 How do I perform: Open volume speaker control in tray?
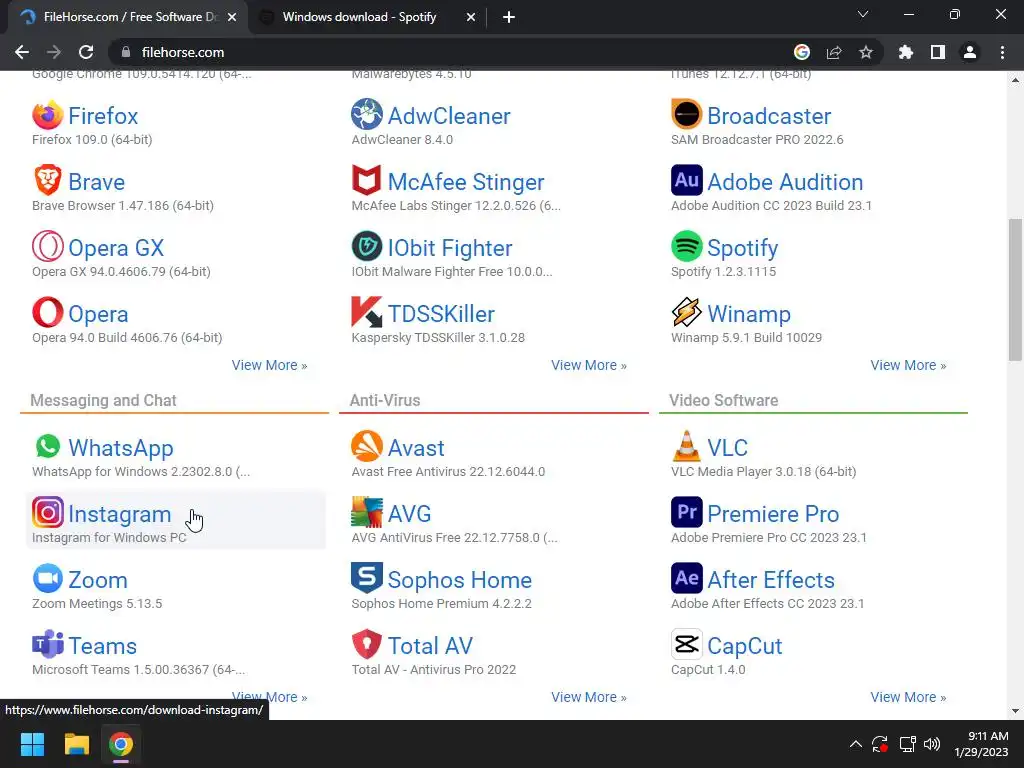pyautogui.click(x=932, y=744)
